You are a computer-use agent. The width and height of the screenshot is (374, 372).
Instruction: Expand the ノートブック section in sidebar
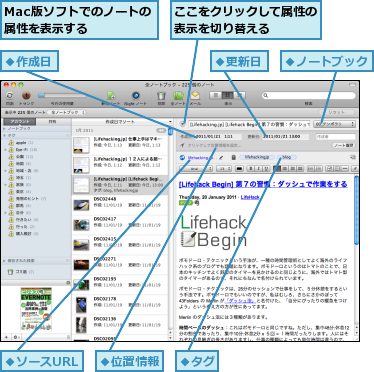(x=4, y=128)
